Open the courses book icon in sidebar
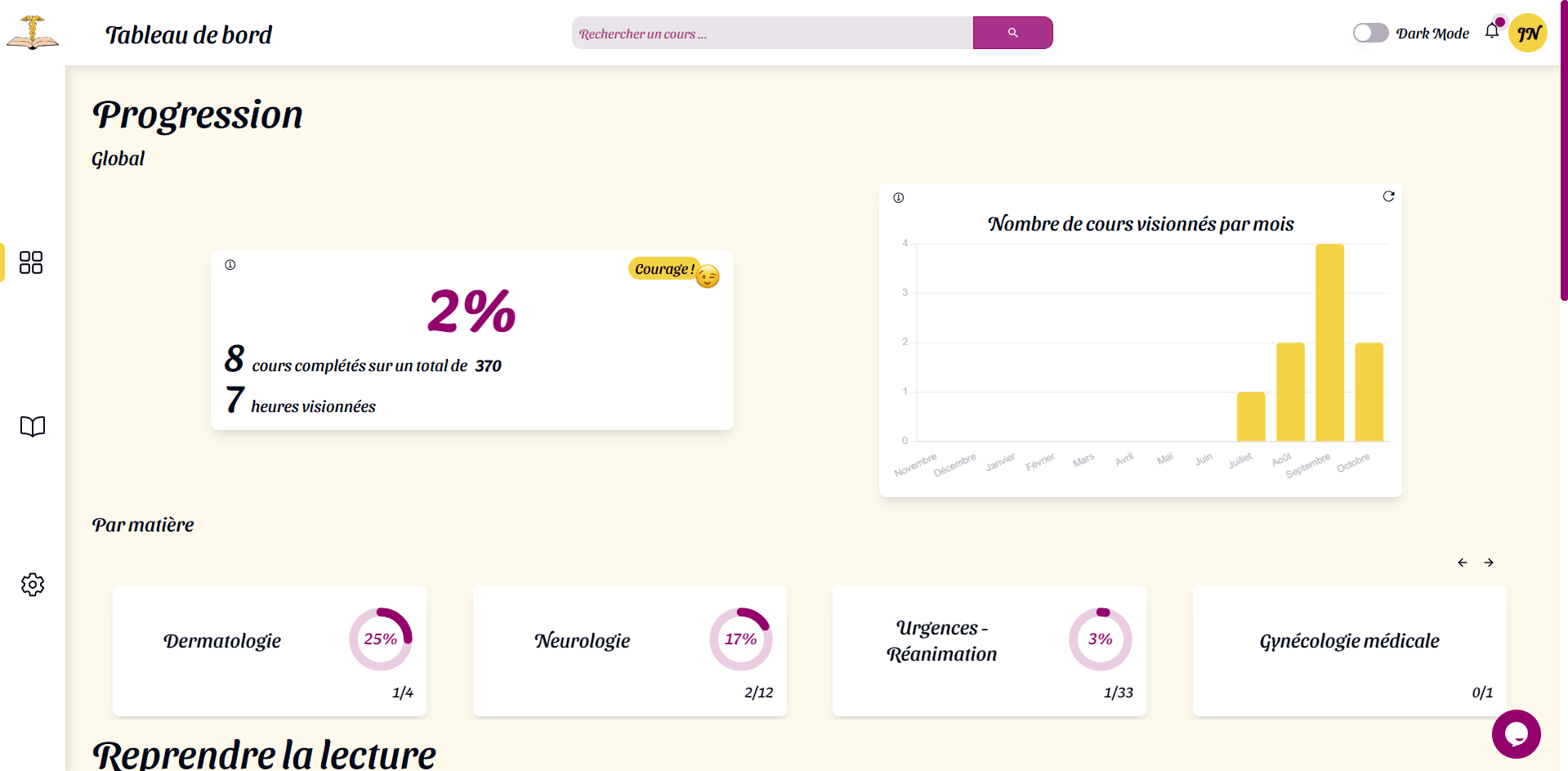Screen dimensions: 1568x771 33,426
